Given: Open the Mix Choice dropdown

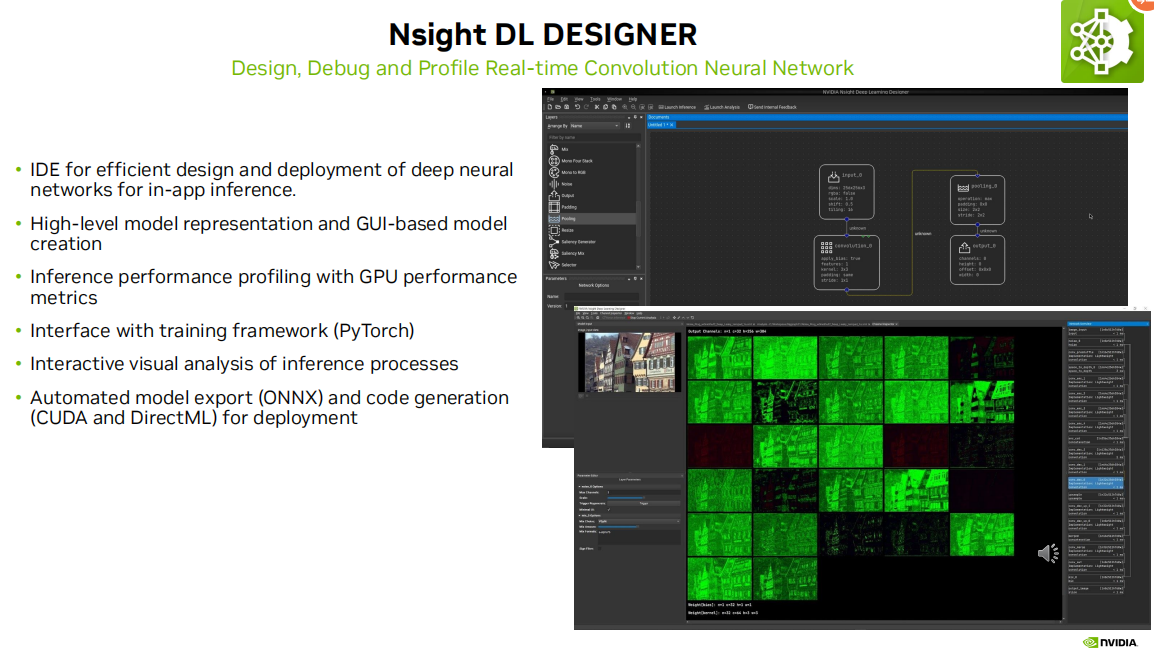Looking at the screenshot, I should click(639, 521).
